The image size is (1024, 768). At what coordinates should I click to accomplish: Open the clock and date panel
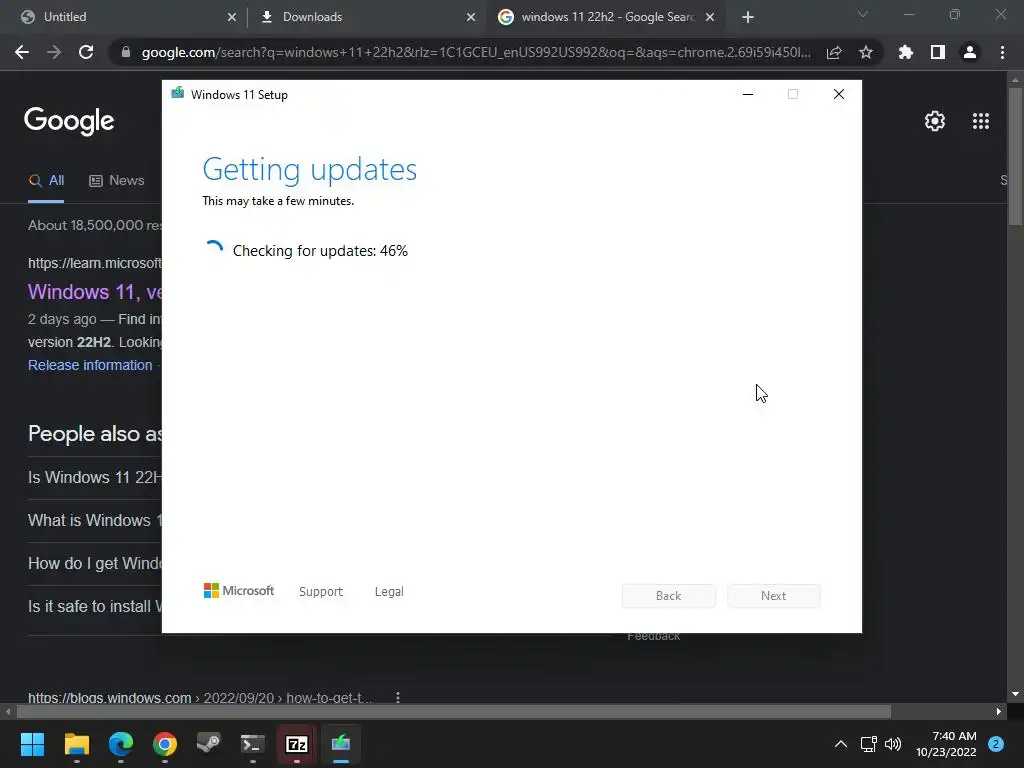point(946,744)
